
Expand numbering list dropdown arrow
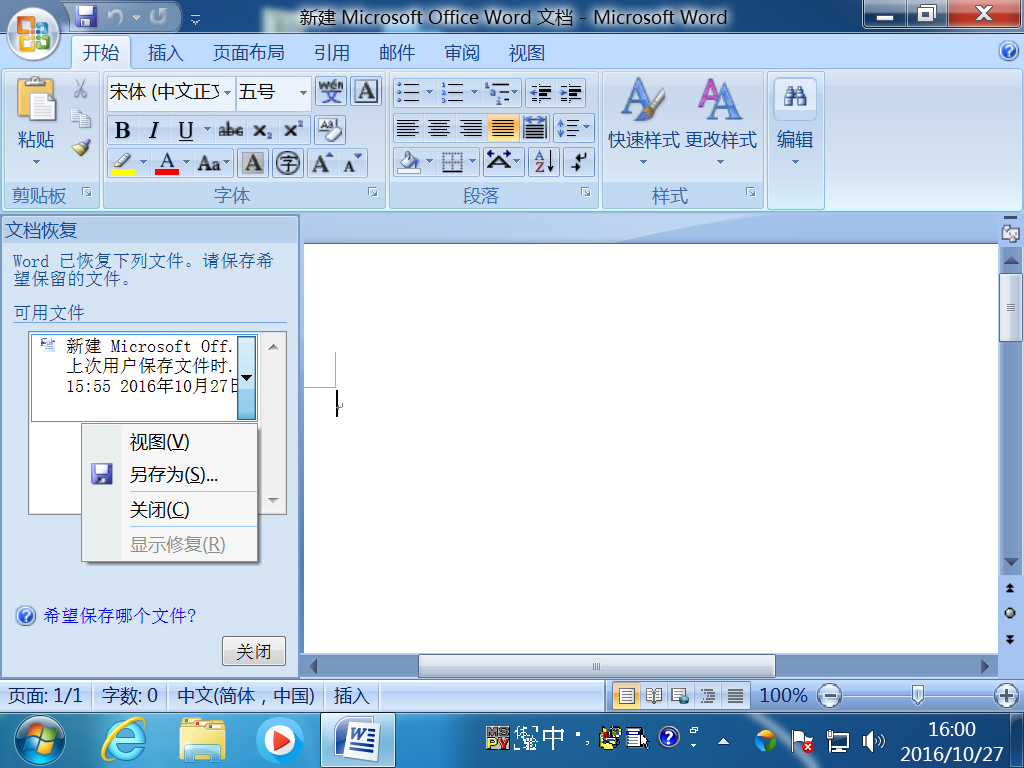tap(474, 92)
